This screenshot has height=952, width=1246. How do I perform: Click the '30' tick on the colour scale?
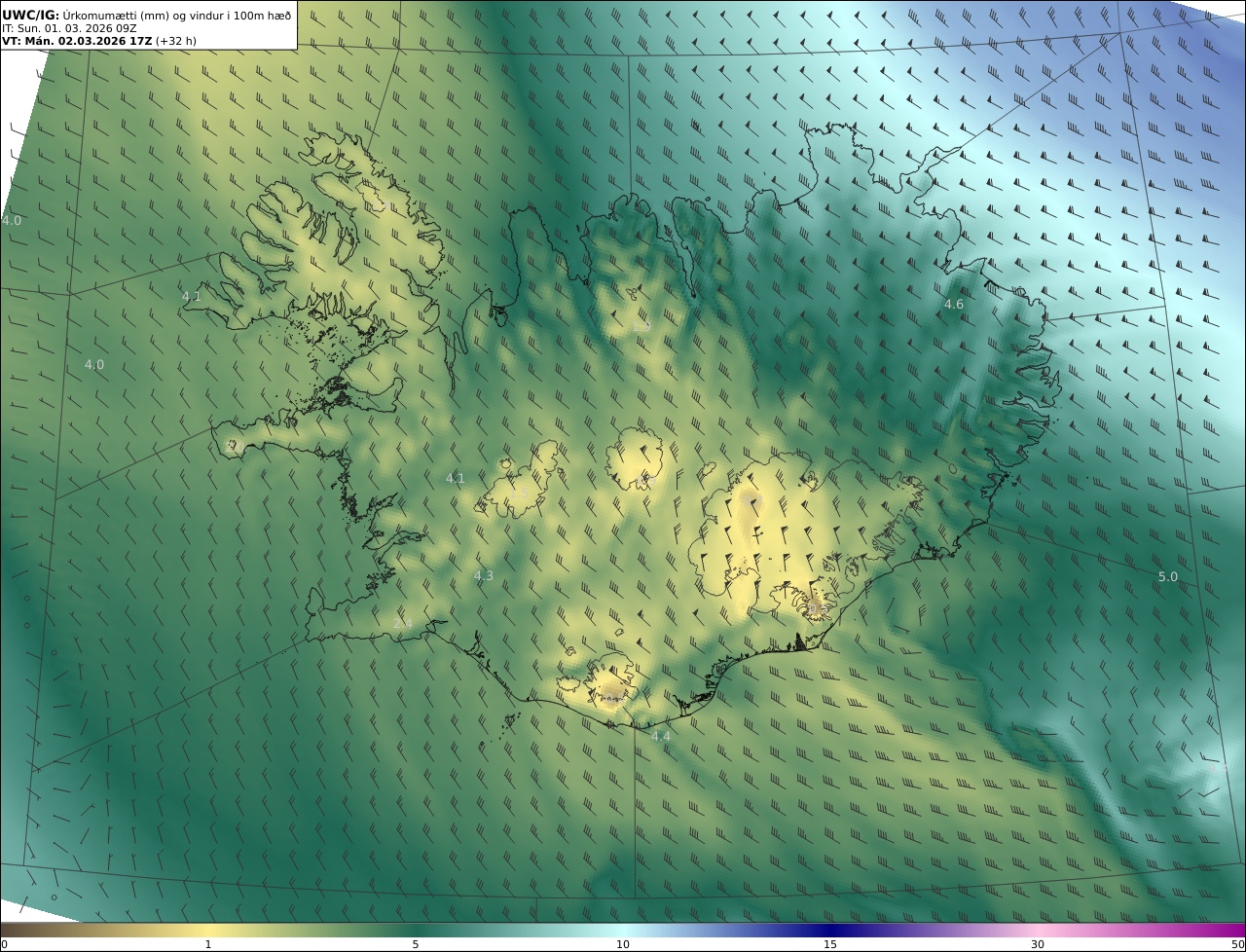pyautogui.click(x=1038, y=945)
